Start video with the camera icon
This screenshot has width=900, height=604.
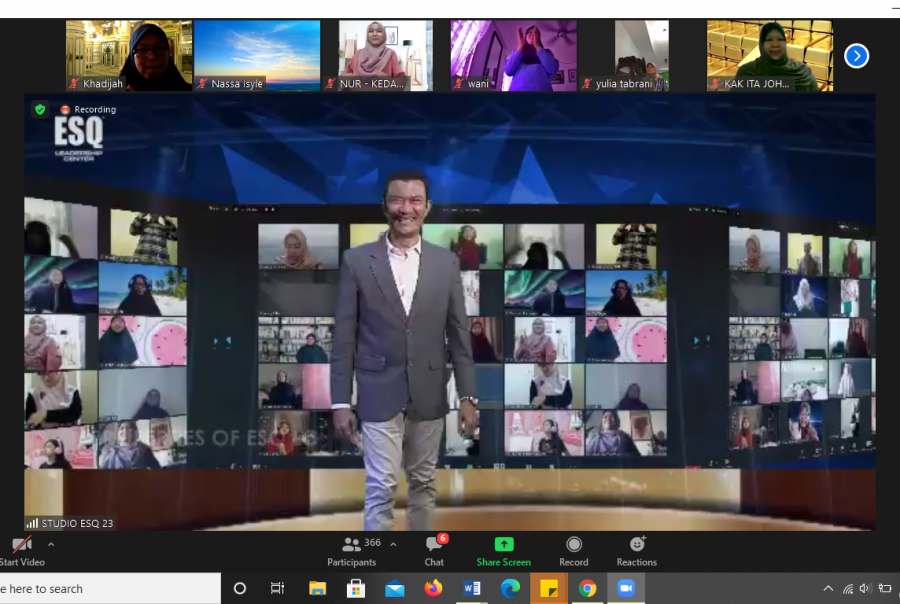tap(20, 545)
